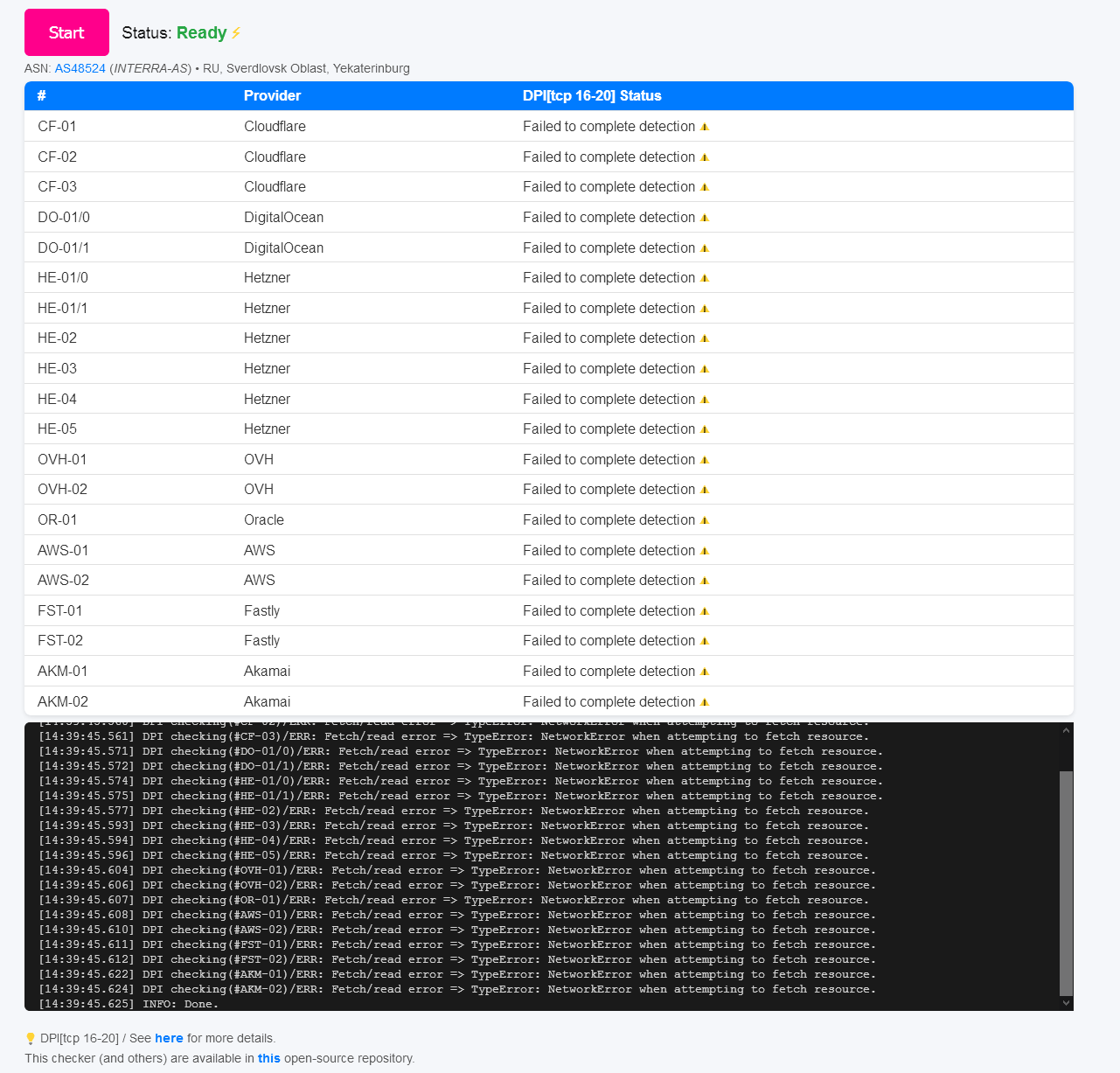Click the log panel scrollbar down arrow
The height and width of the screenshot is (1073, 1120).
[1066, 1003]
